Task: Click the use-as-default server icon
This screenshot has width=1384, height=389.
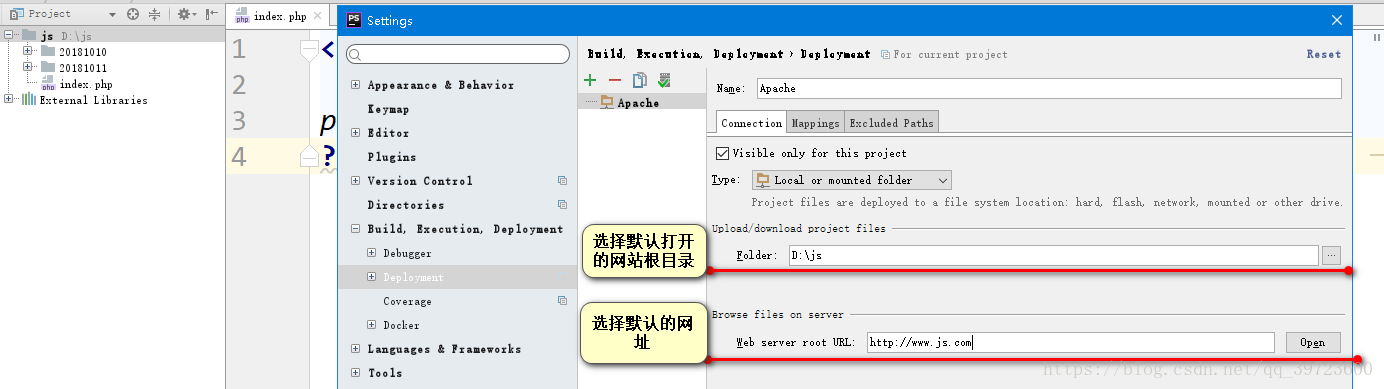Action: [x=663, y=80]
